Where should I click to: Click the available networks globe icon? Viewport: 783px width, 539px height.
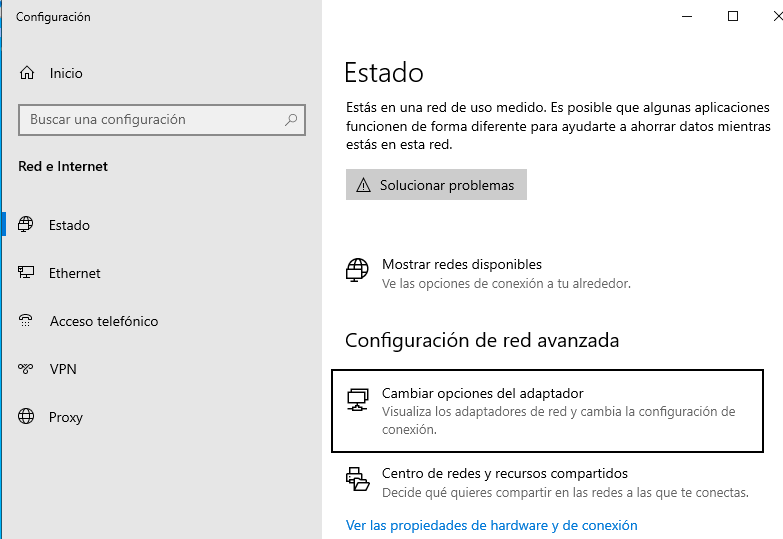click(357, 270)
